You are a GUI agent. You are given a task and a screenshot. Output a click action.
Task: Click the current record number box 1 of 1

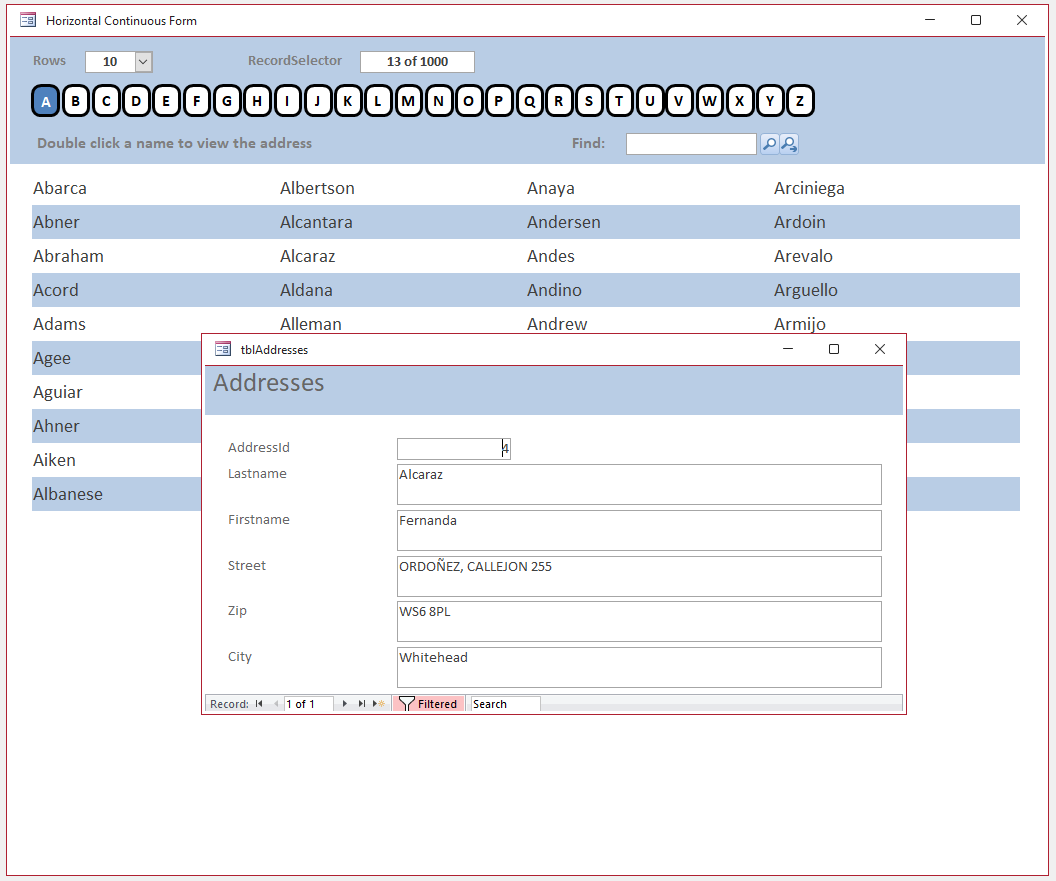click(308, 704)
